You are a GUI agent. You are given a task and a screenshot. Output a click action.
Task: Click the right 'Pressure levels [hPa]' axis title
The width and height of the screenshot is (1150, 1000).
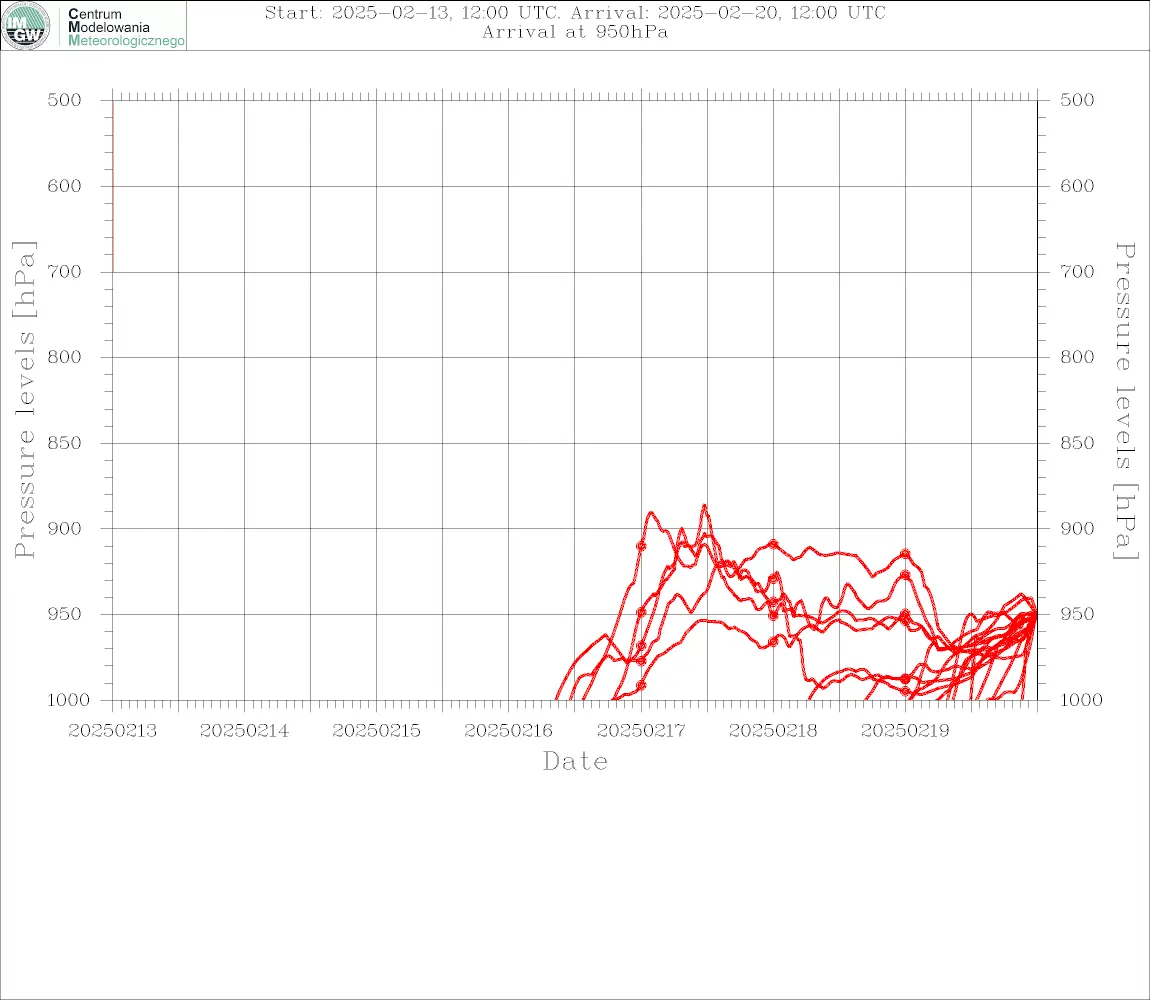(1126, 401)
